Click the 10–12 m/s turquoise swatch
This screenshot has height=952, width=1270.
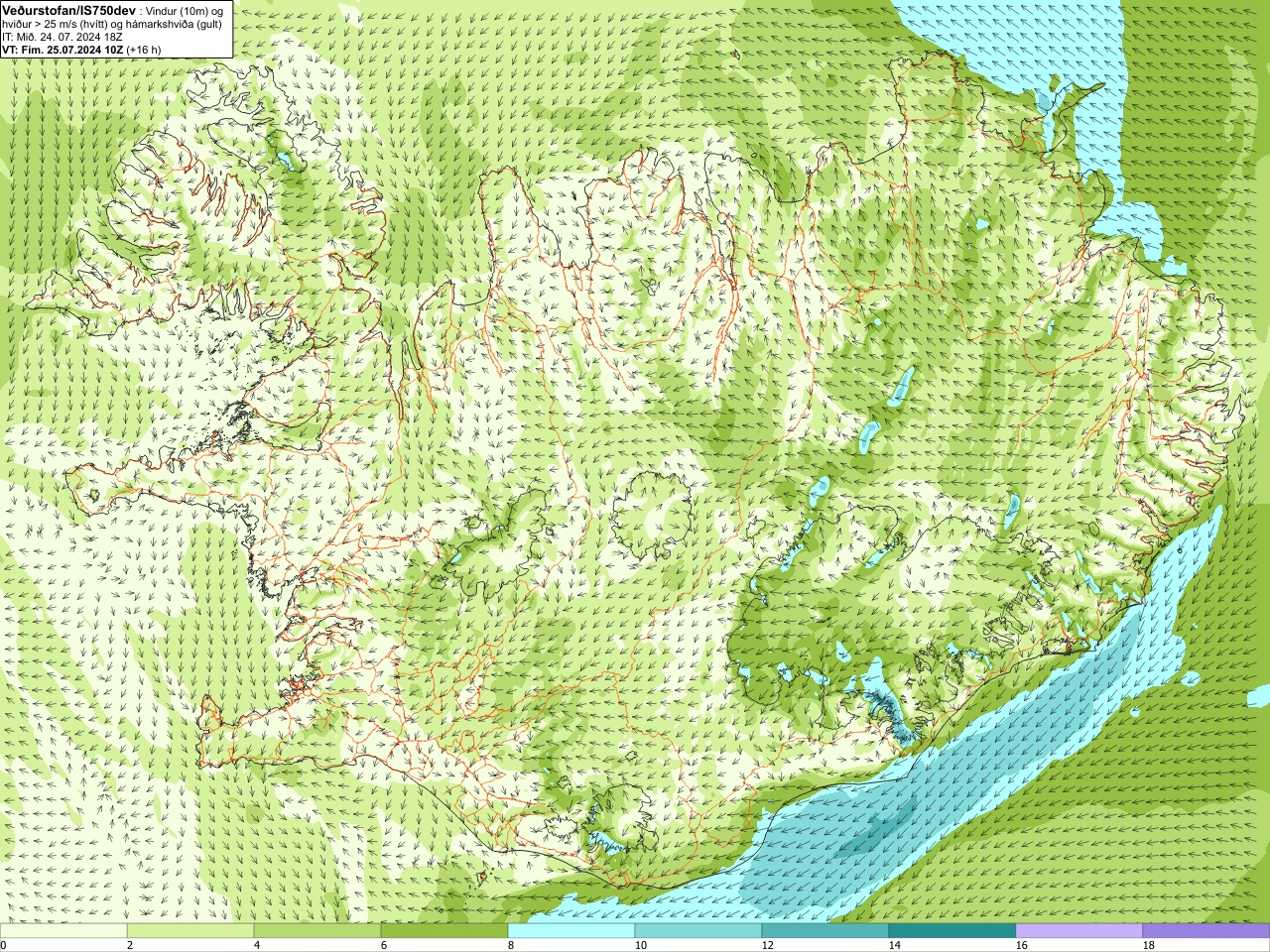(x=698, y=931)
